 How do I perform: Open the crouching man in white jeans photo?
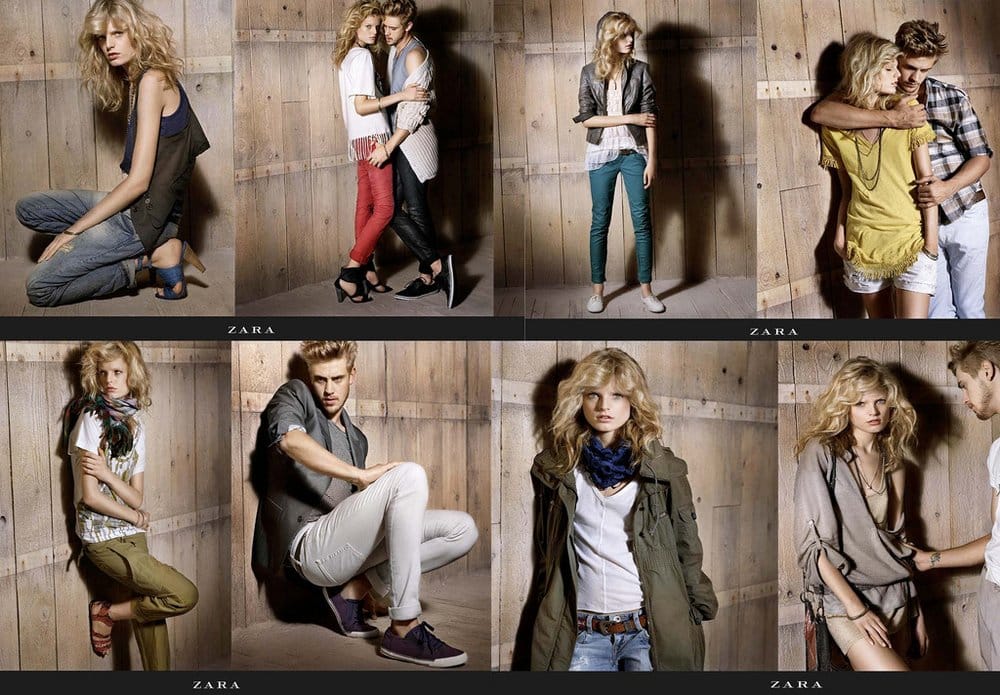tap(360, 500)
